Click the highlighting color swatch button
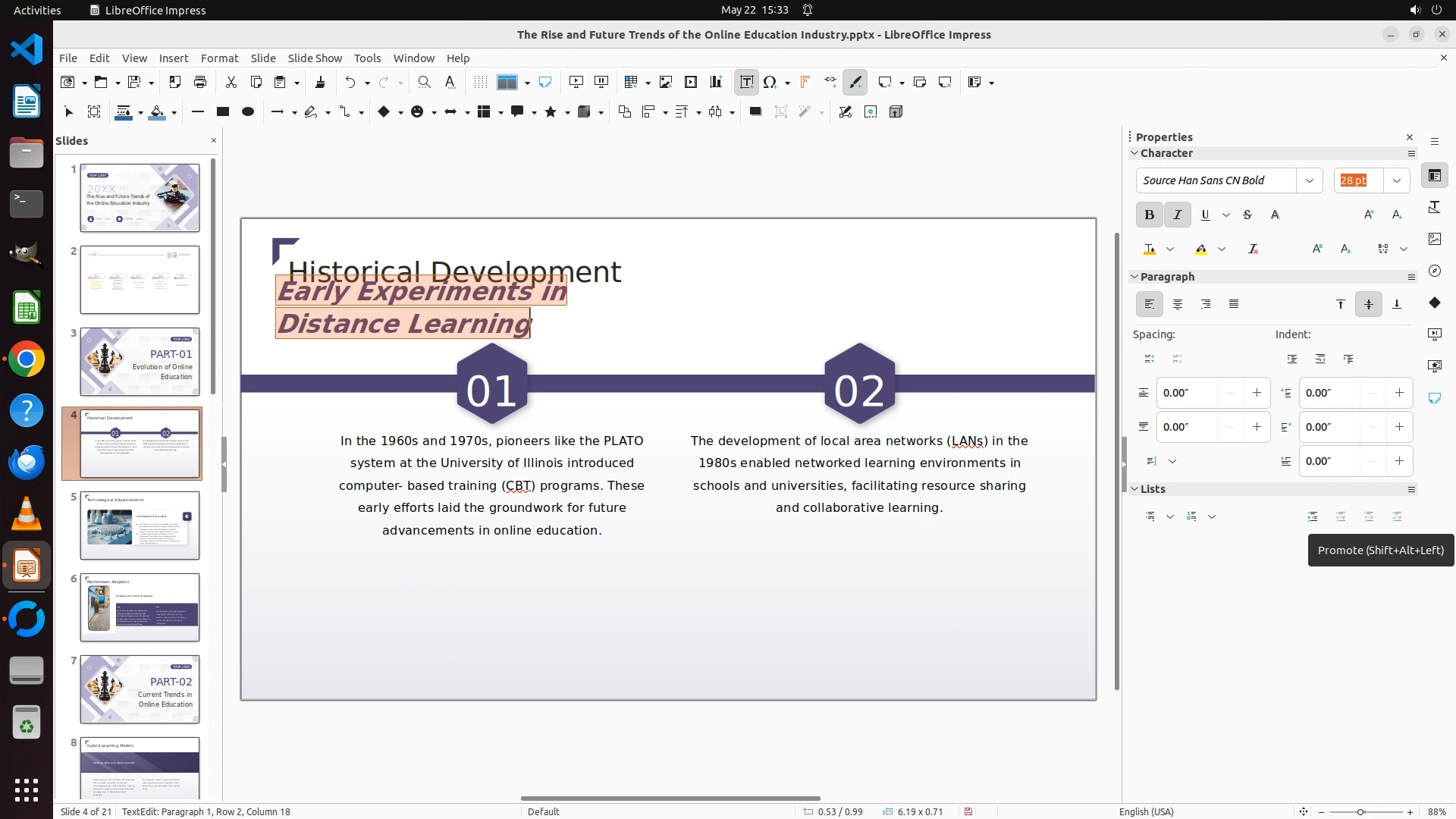The width and height of the screenshot is (1456, 819). pyautogui.click(x=1200, y=249)
